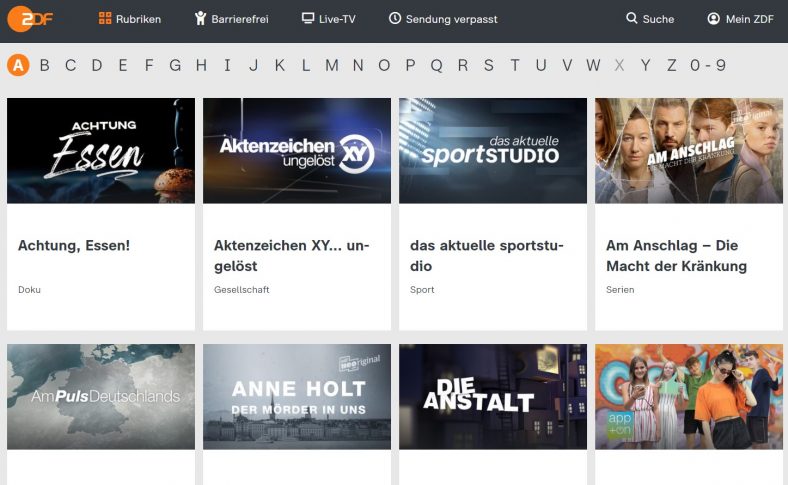Open das aktuelle sportstudio thumbnail
788x485 pixels.
(x=493, y=151)
